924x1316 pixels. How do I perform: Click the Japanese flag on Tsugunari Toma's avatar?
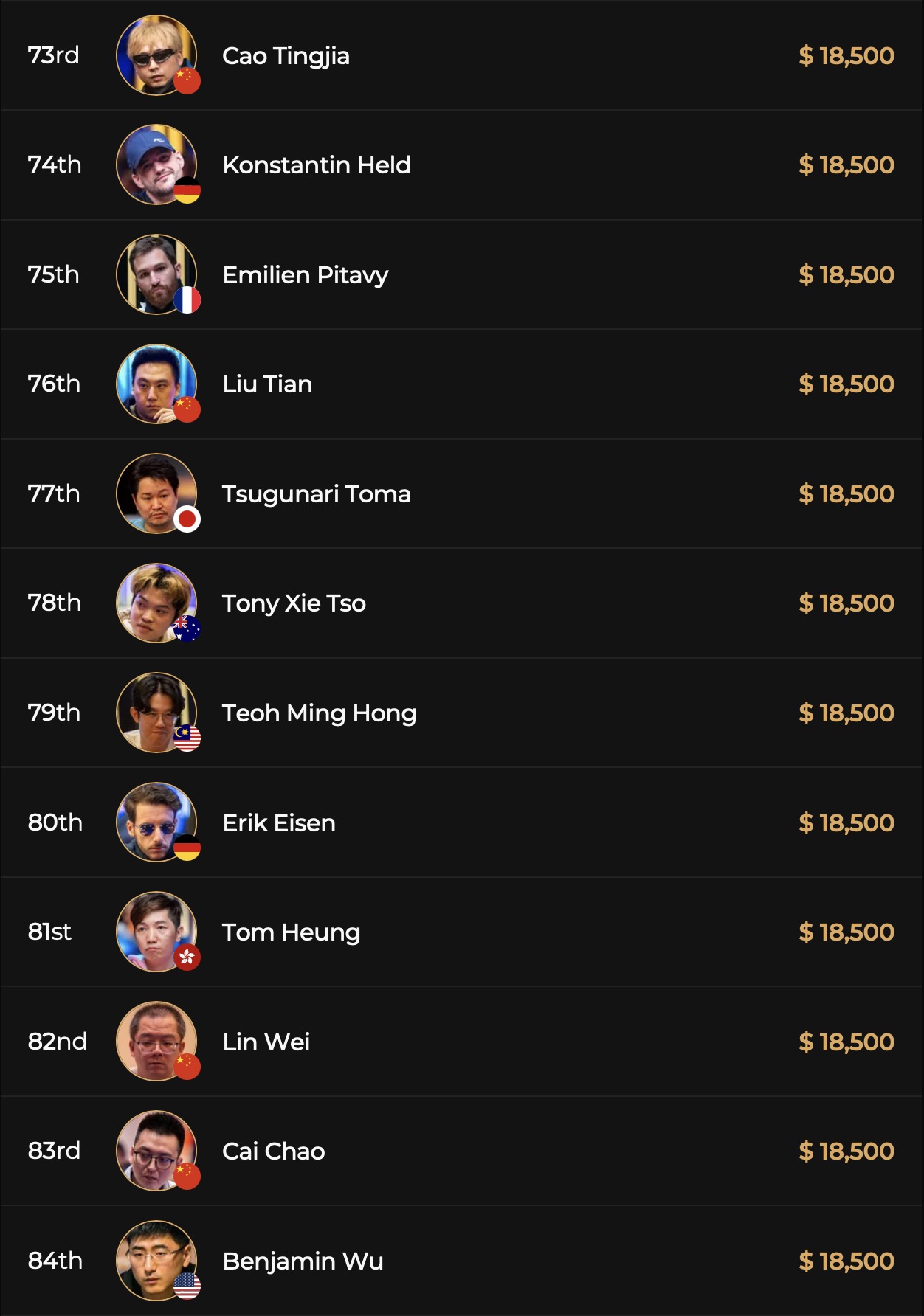click(x=187, y=519)
